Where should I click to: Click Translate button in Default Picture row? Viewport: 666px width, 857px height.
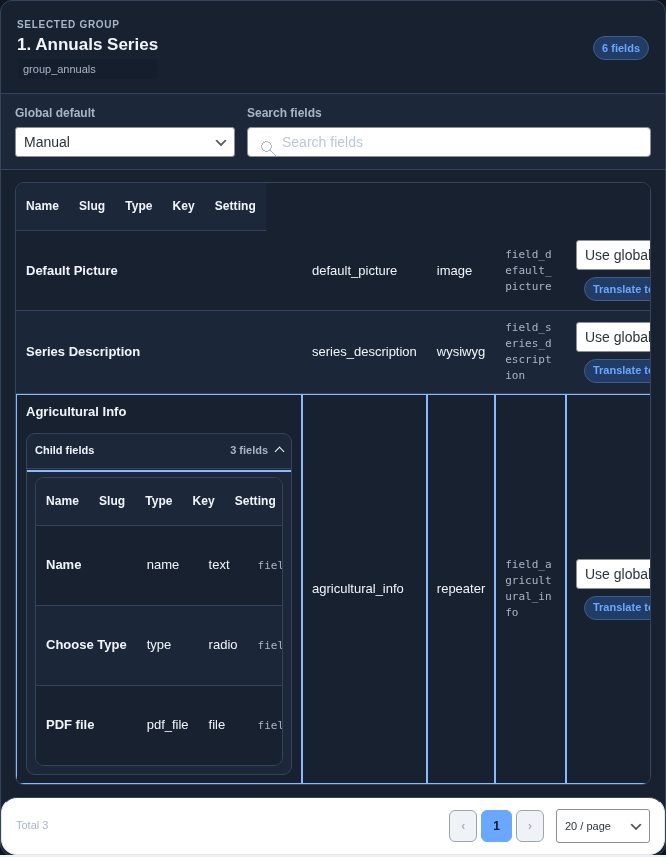pyautogui.click(x=617, y=289)
